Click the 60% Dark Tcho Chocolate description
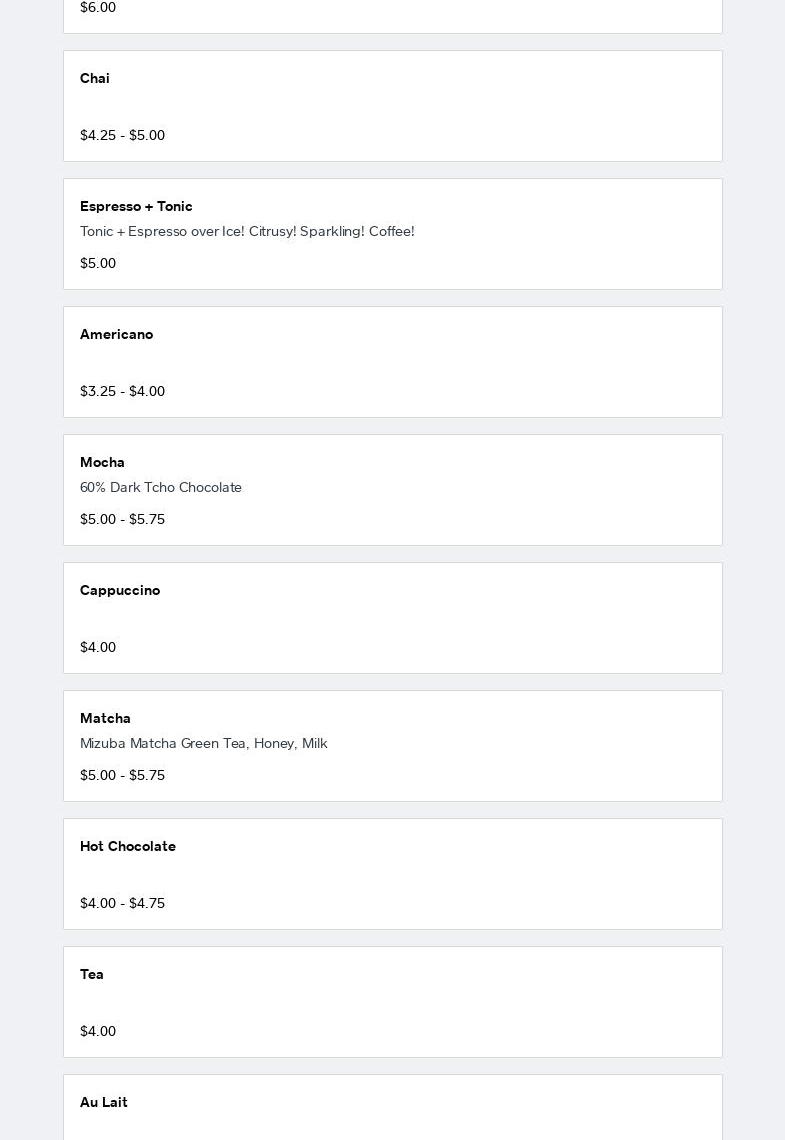Image resolution: width=785 pixels, height=1140 pixels. coord(161,487)
